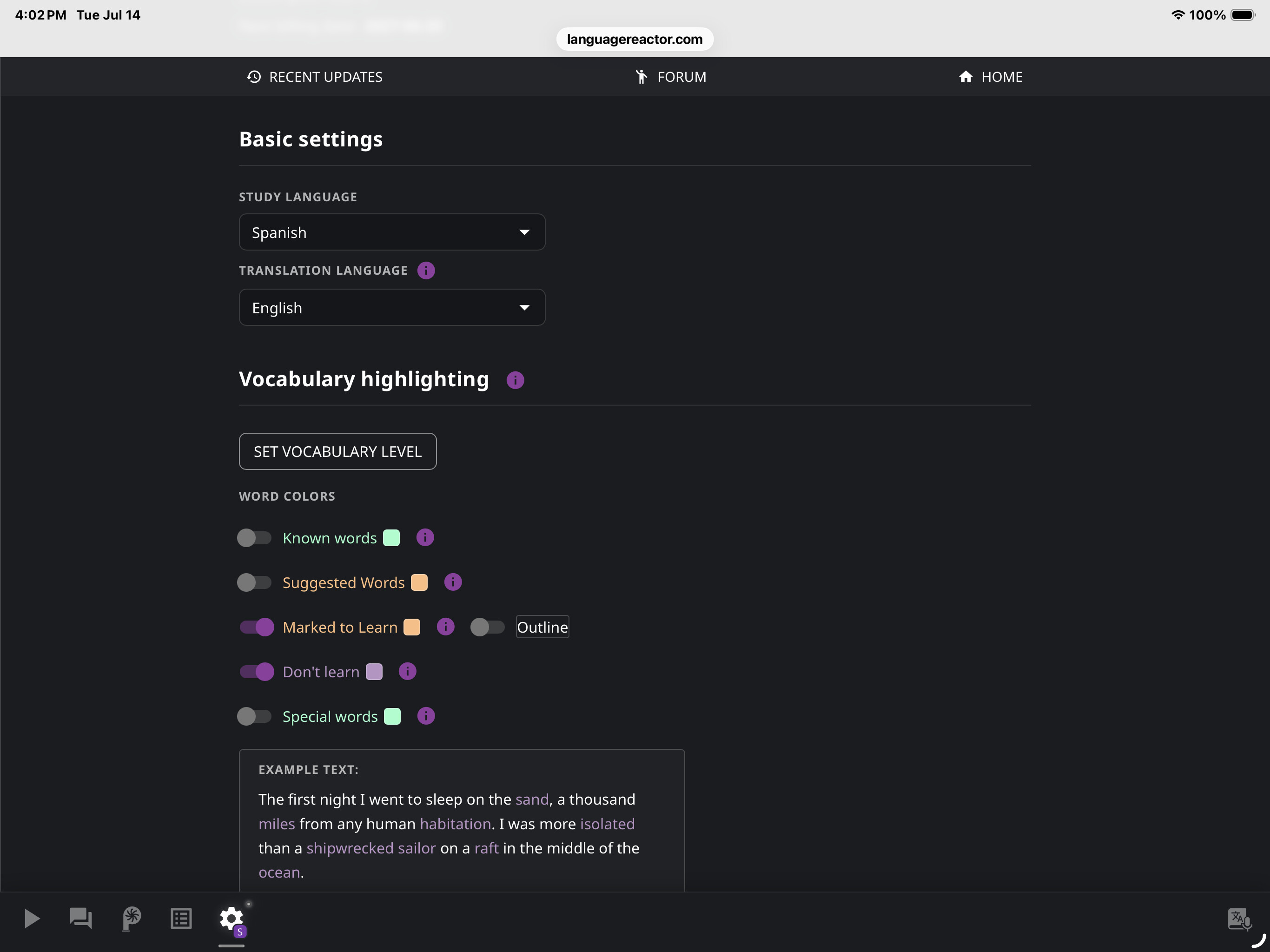Screen dimensions: 1270x952
Task: Open the saved items list icon
Action: tap(181, 919)
